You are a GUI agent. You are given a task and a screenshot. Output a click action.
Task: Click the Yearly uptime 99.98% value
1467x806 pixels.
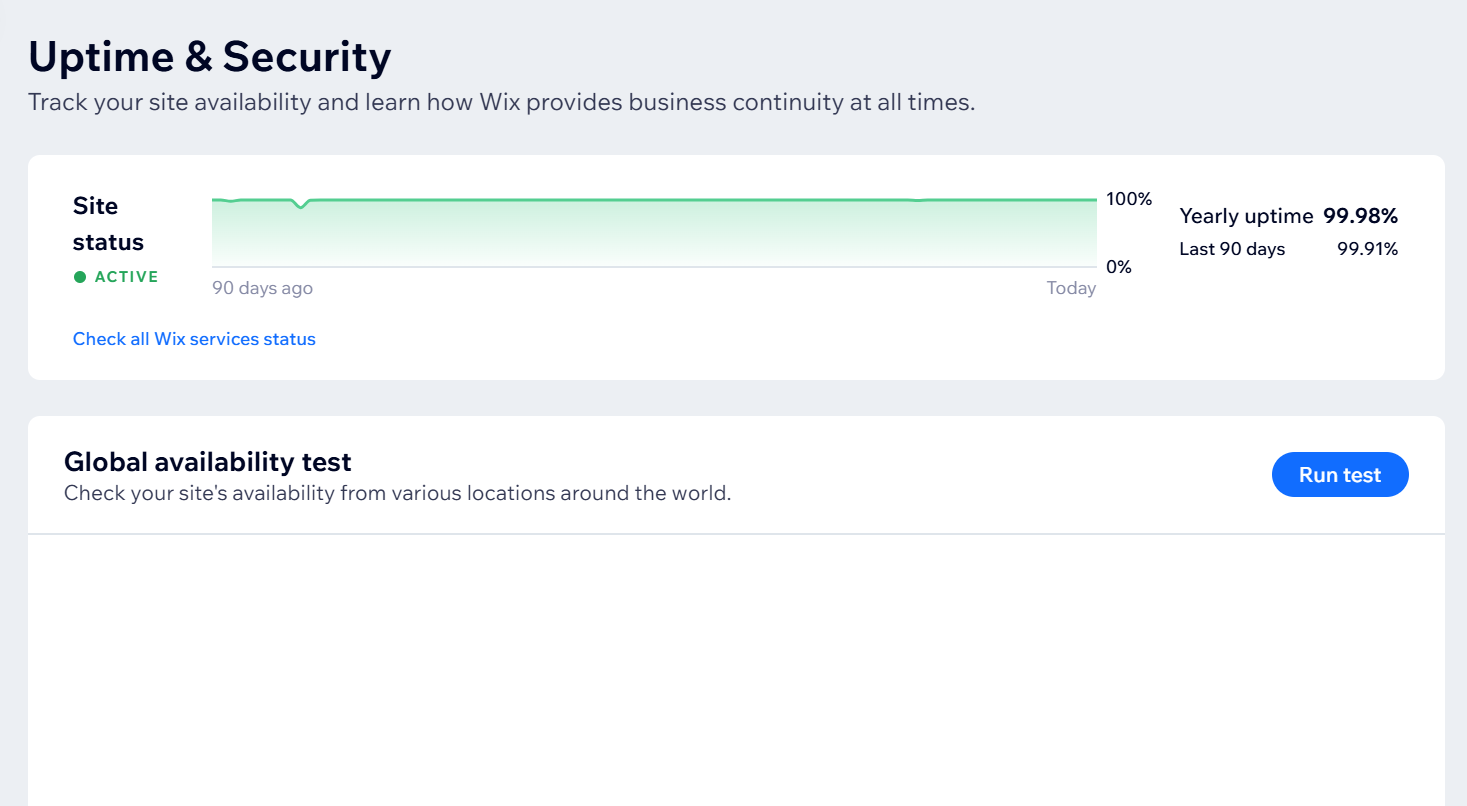(x=1360, y=216)
